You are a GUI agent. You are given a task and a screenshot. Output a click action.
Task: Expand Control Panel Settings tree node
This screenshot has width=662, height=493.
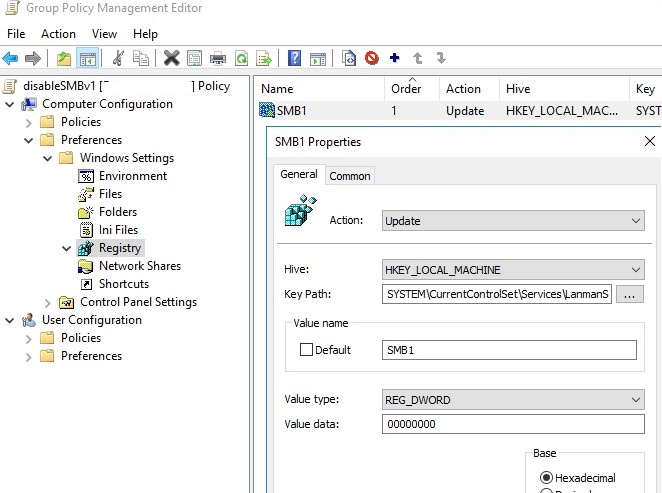tap(48, 302)
